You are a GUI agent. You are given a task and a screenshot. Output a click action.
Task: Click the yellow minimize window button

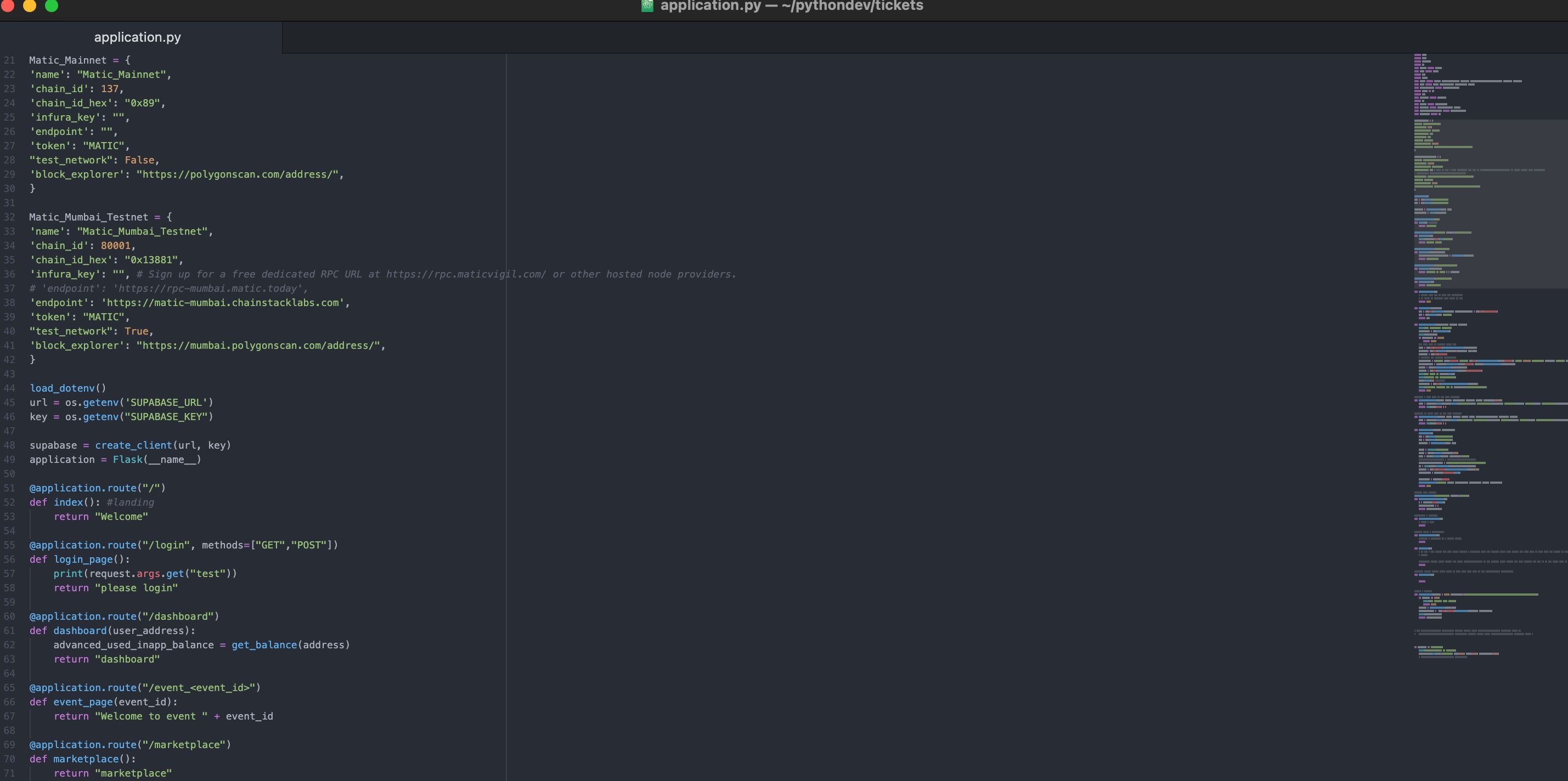(x=29, y=5)
